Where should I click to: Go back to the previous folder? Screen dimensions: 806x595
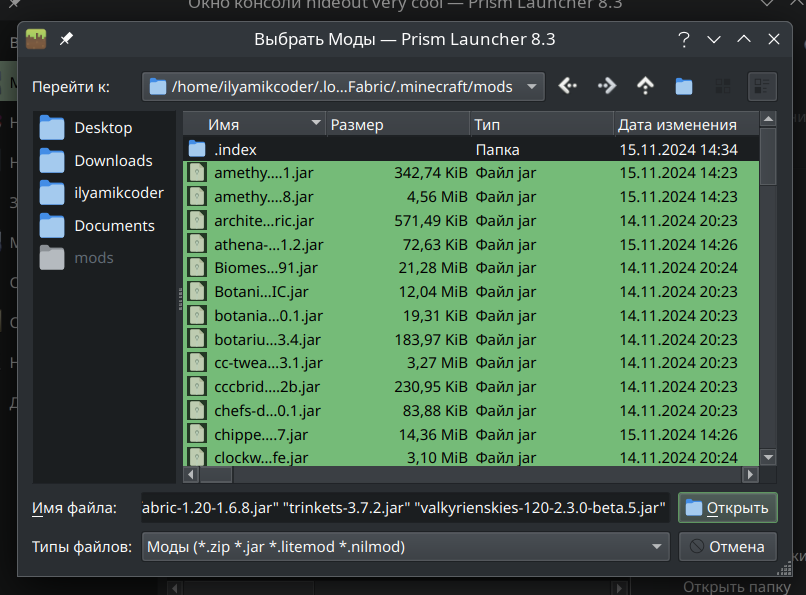(x=568, y=87)
